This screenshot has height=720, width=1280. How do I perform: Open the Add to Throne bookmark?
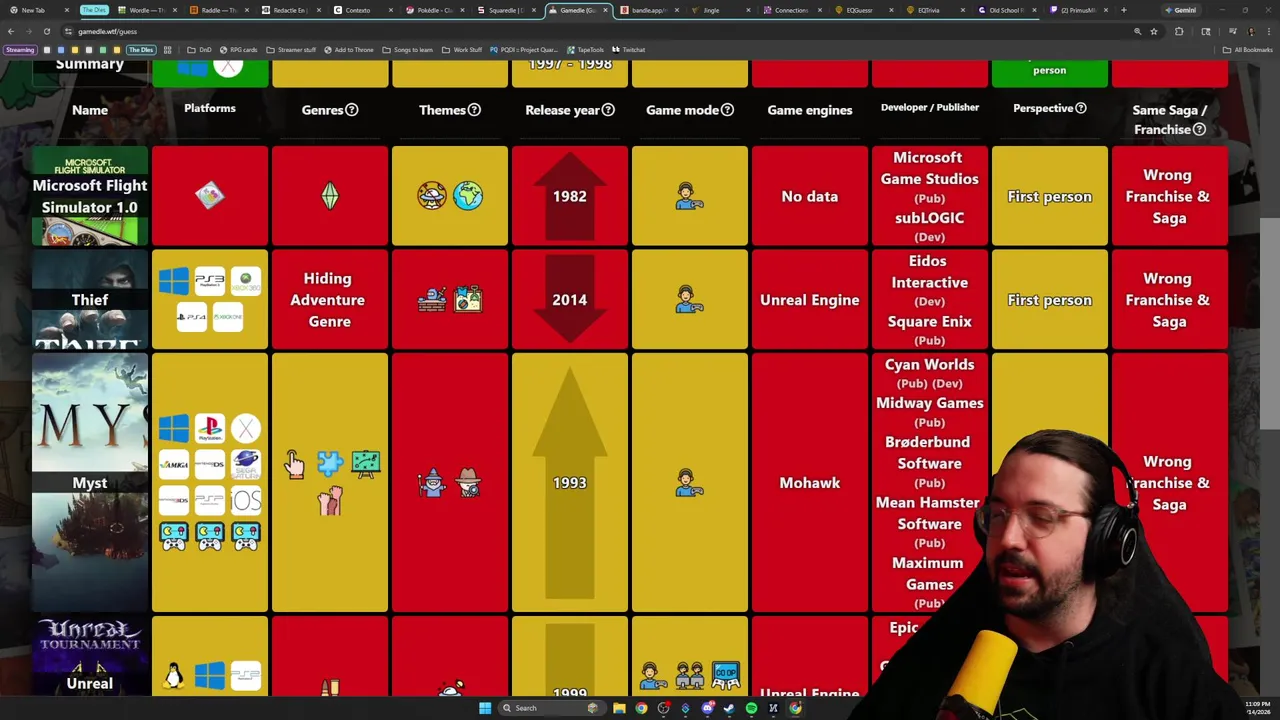(349, 50)
